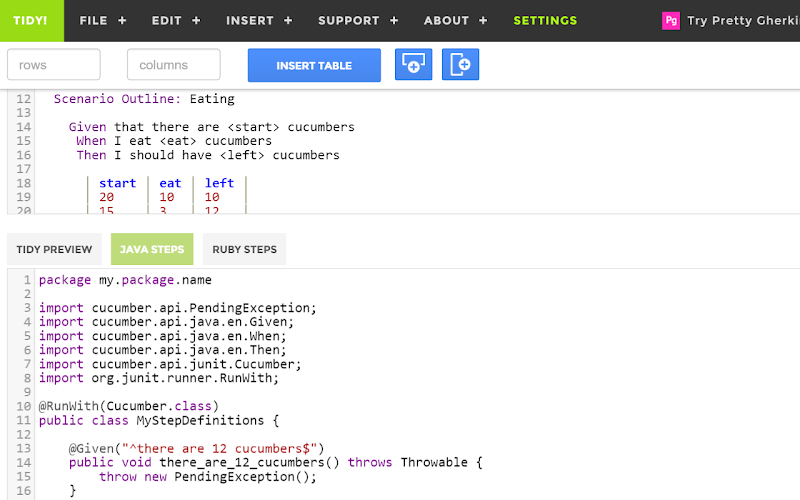Click the 'eat' table header cell

[170, 183]
